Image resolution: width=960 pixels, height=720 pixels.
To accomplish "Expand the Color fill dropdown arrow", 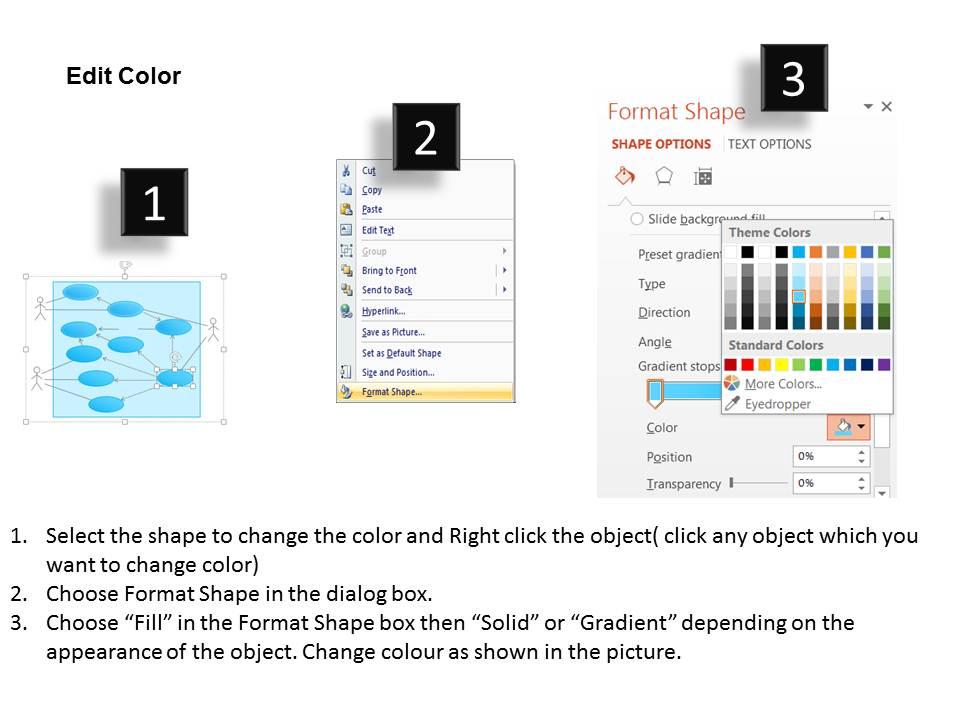I will (861, 426).
